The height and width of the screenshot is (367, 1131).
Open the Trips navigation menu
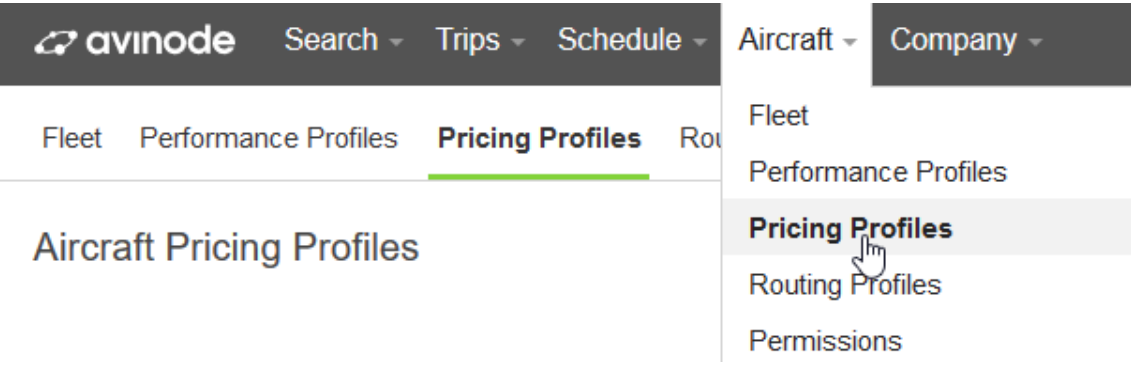pyautogui.click(x=480, y=40)
